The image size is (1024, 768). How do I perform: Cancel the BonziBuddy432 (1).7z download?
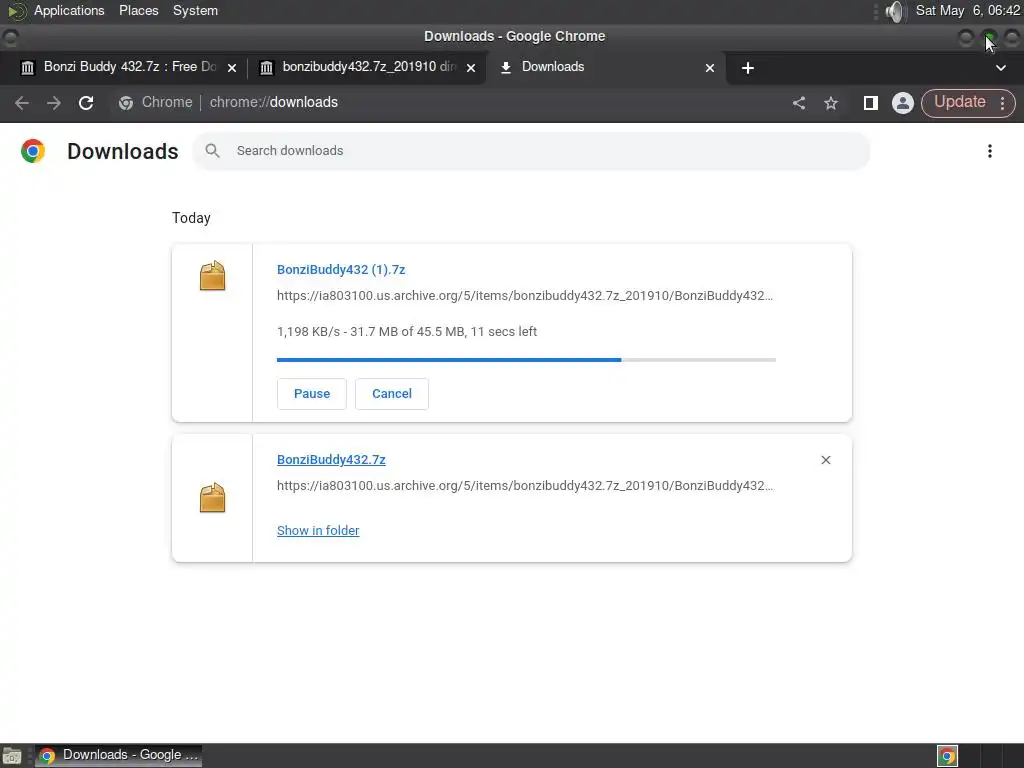392,394
